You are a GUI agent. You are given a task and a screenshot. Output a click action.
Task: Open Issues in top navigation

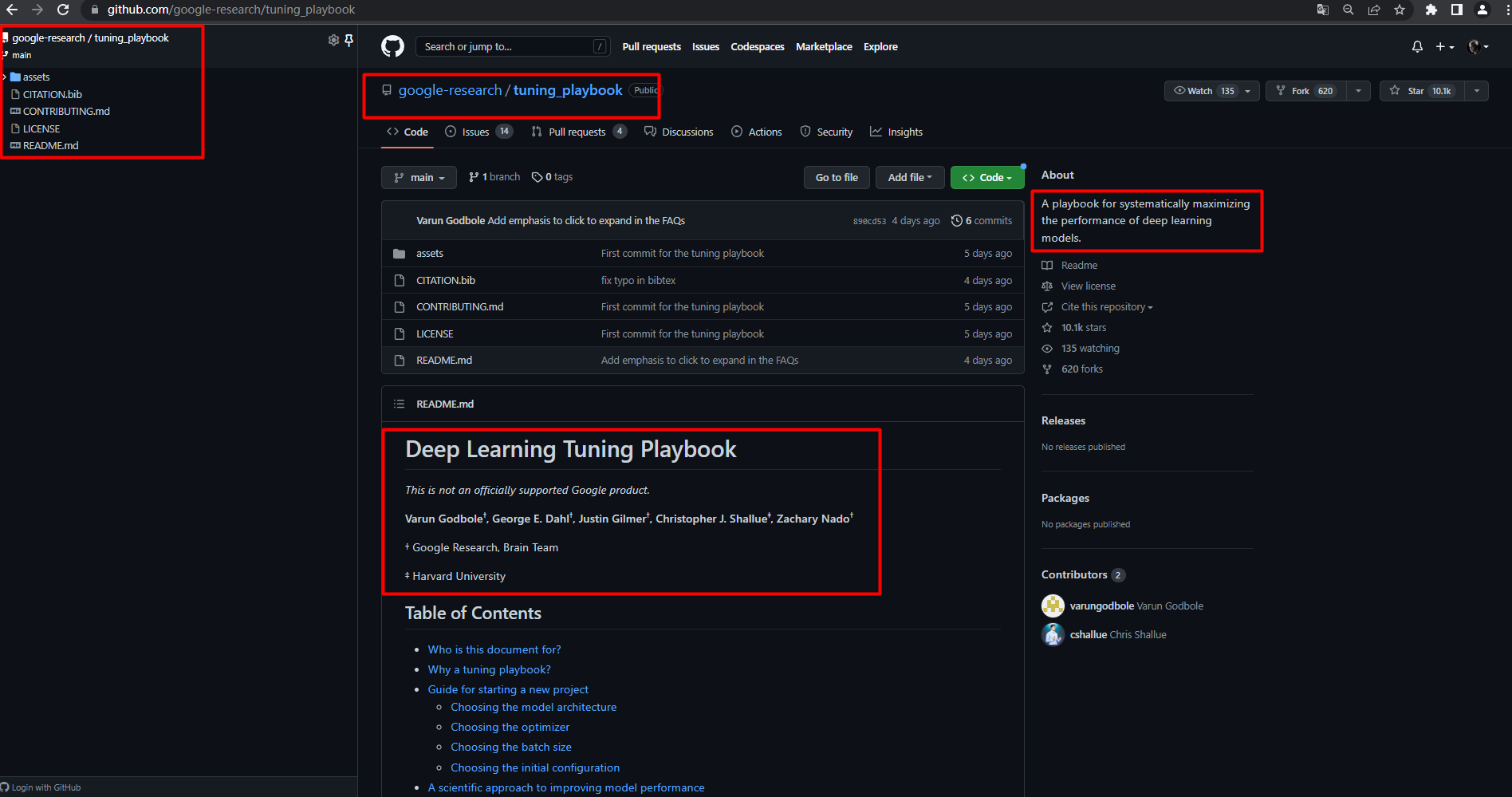(706, 46)
